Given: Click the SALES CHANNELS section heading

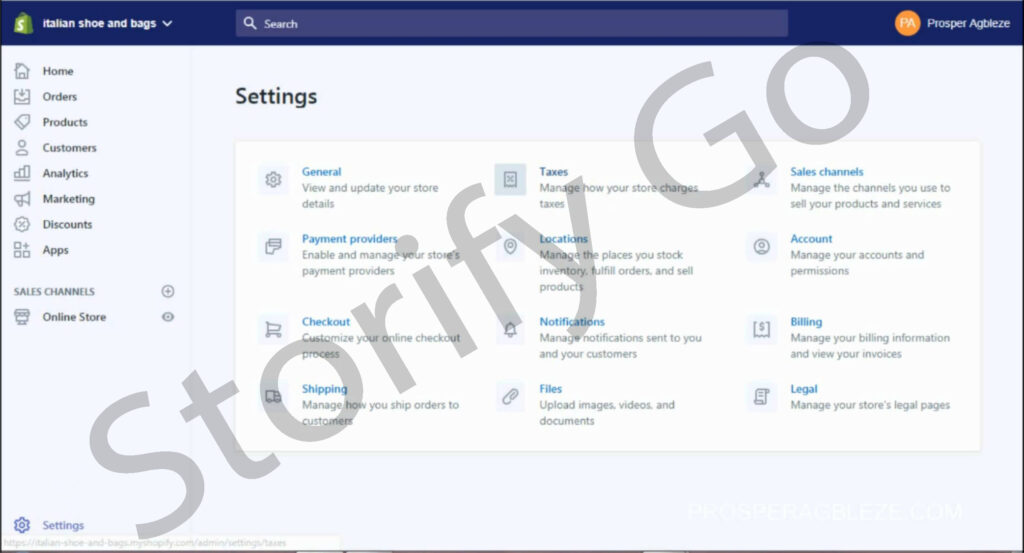Looking at the screenshot, I should coord(54,291).
